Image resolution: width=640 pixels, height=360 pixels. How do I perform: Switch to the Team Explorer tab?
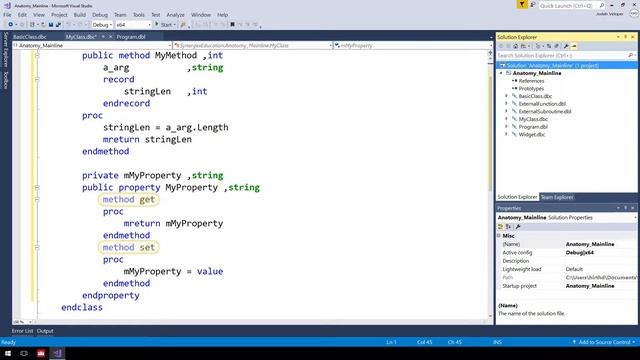pos(557,197)
